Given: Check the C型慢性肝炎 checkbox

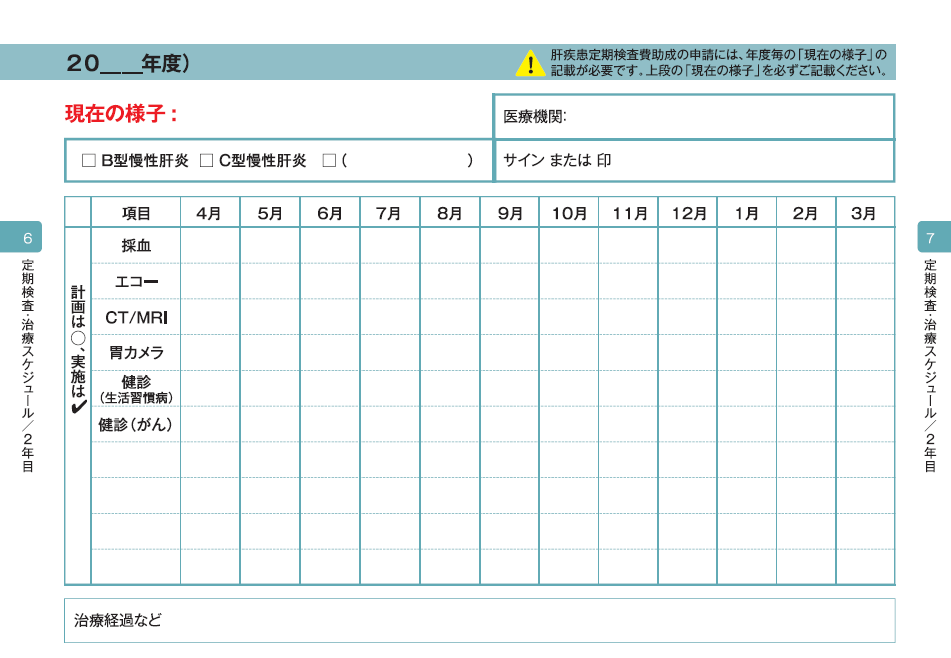Looking at the screenshot, I should [206, 161].
